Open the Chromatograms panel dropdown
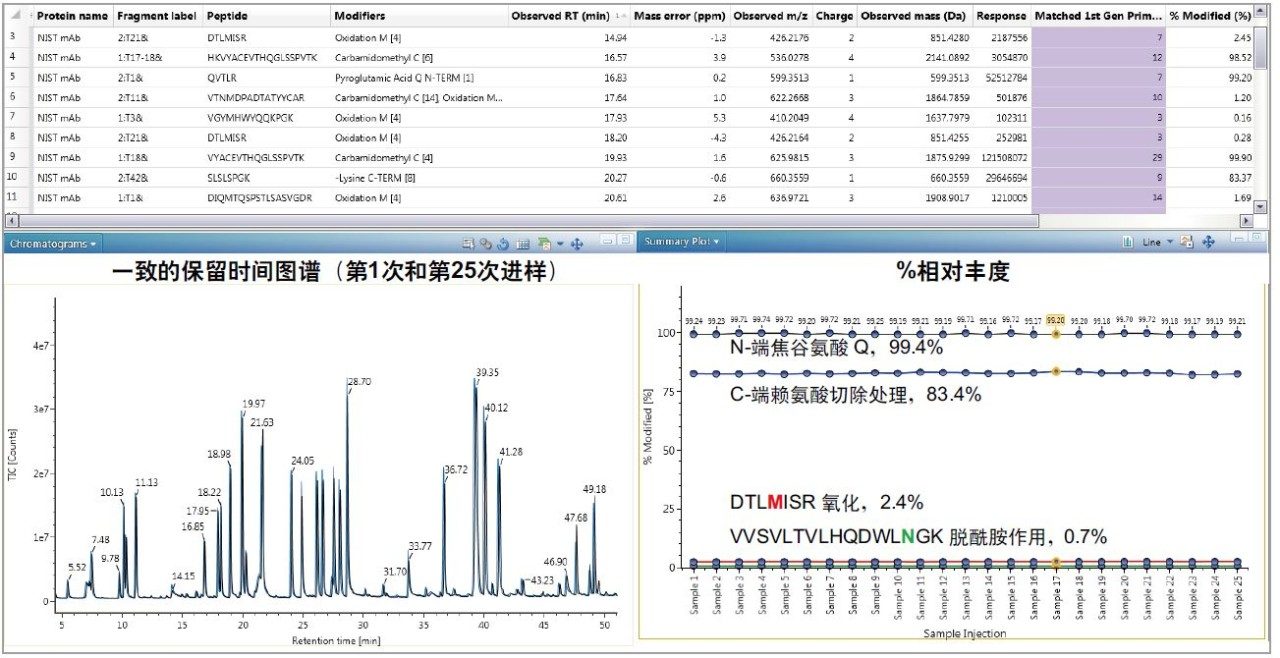The width and height of the screenshot is (1280, 658). point(52,243)
